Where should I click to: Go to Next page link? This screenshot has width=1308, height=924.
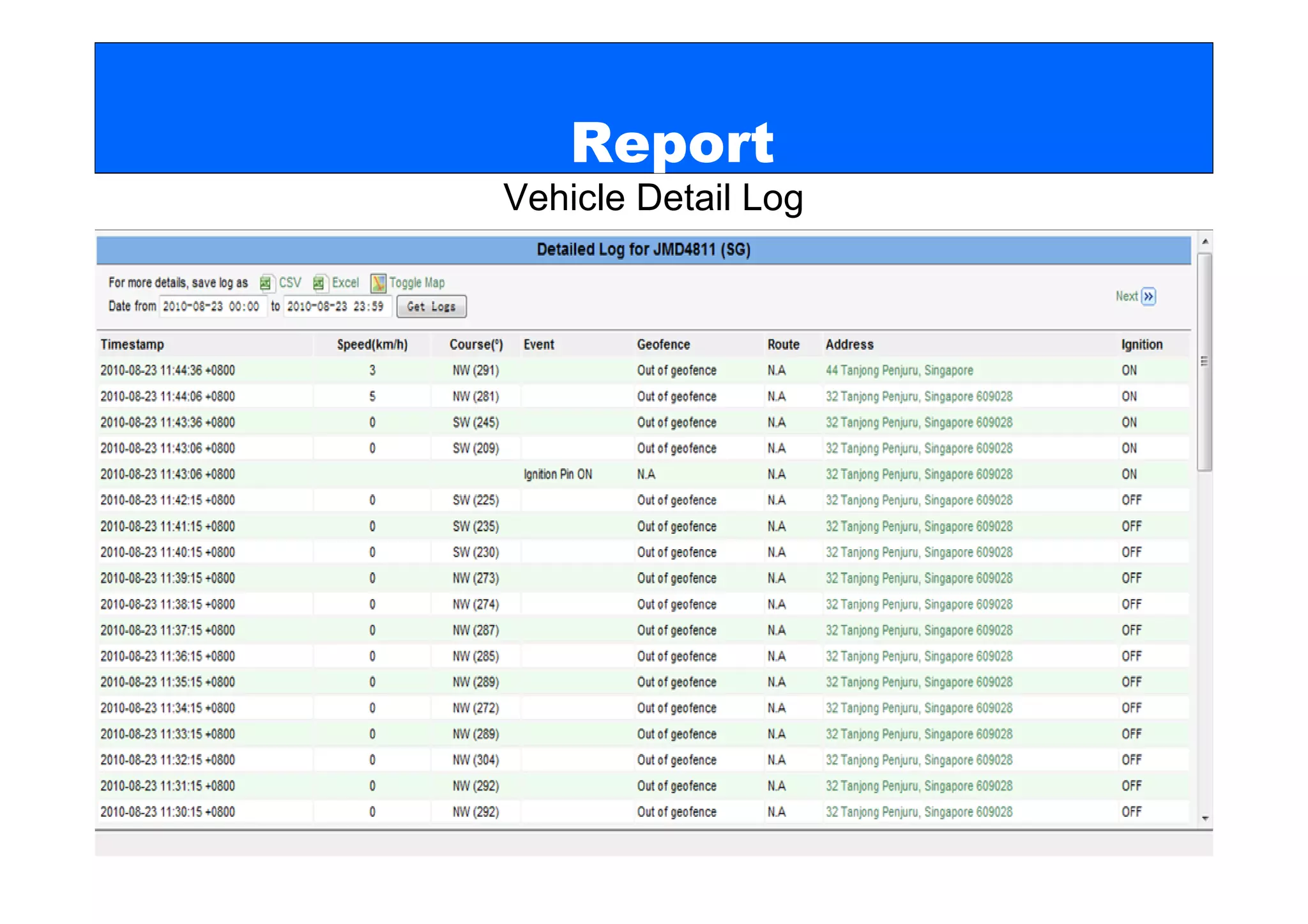(x=1127, y=296)
